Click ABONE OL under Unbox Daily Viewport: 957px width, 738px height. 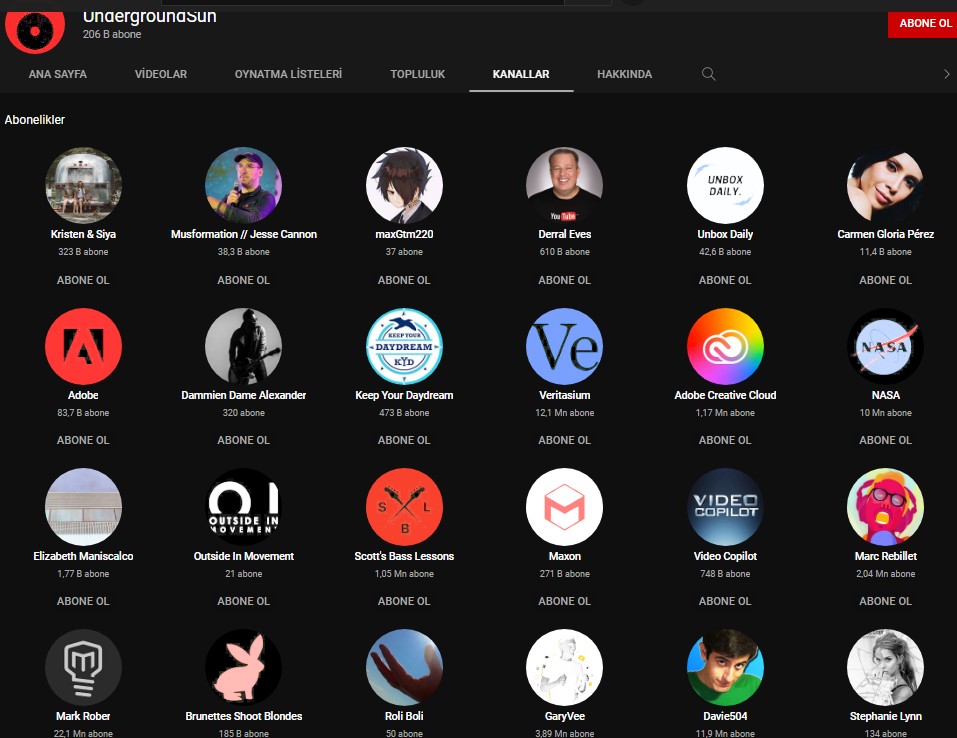point(725,280)
